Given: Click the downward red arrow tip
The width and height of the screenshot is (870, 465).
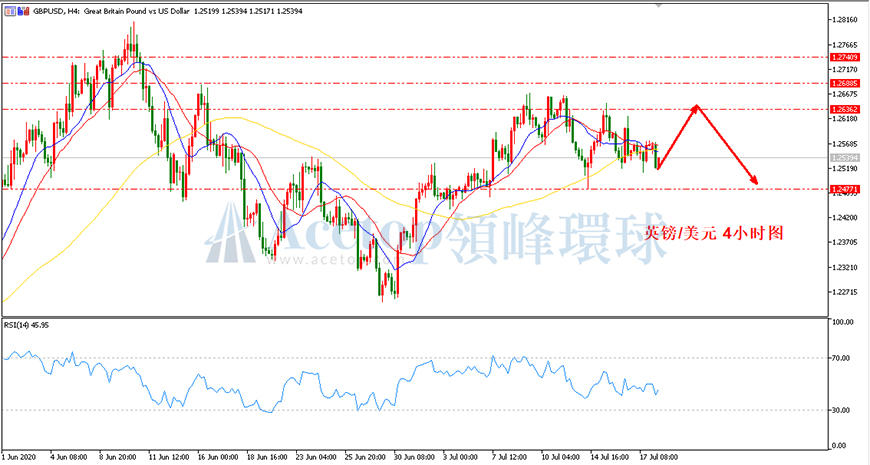Looking at the screenshot, I should click(x=755, y=180).
